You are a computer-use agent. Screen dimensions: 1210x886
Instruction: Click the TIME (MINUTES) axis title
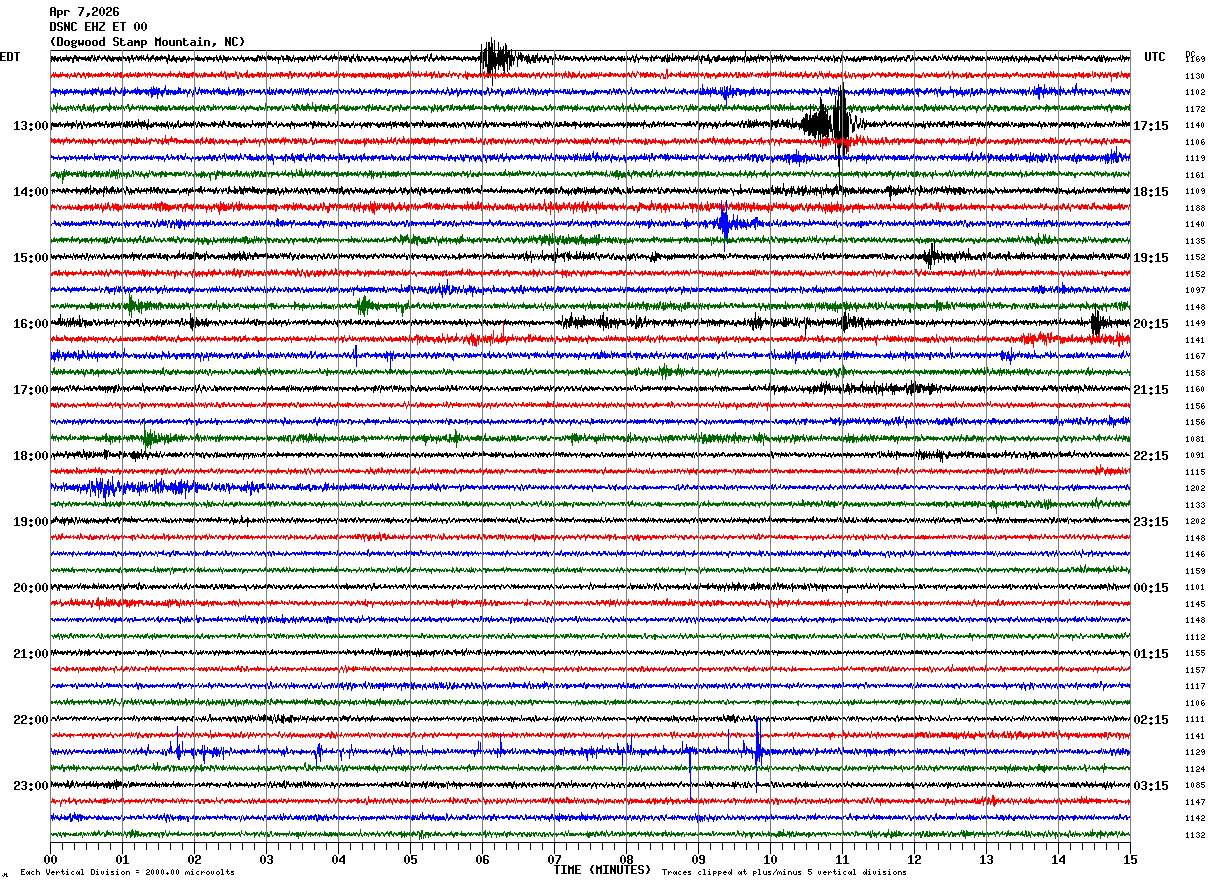pos(602,870)
